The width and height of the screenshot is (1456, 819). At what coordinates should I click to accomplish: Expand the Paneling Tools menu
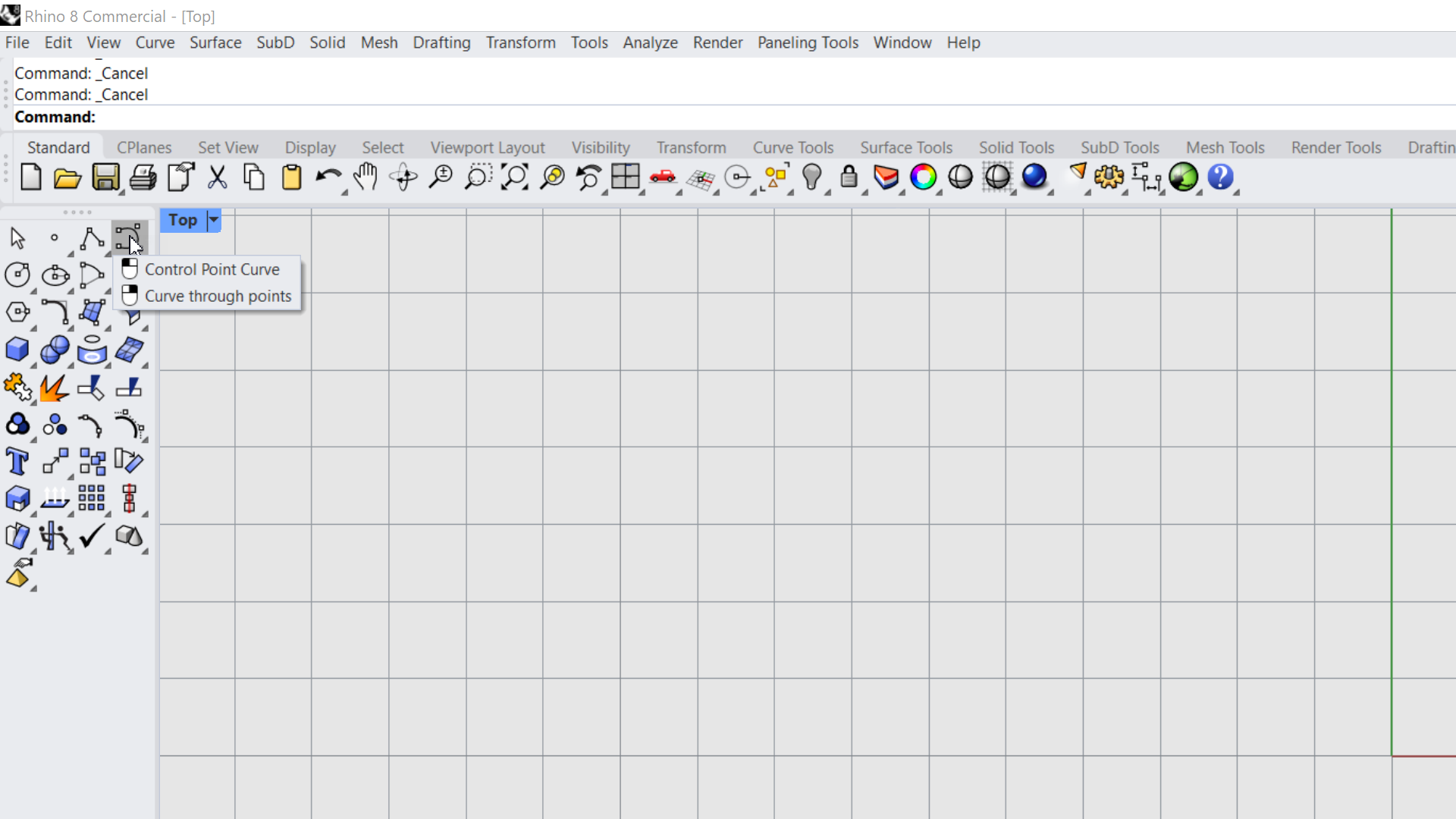[x=808, y=42]
